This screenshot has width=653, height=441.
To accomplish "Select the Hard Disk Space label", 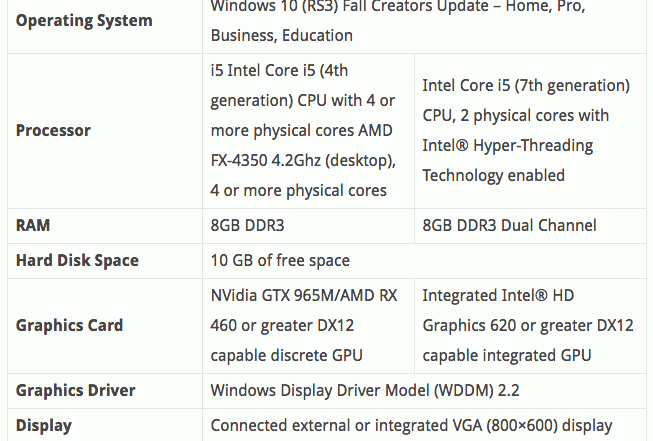I will pyautogui.click(x=77, y=260).
